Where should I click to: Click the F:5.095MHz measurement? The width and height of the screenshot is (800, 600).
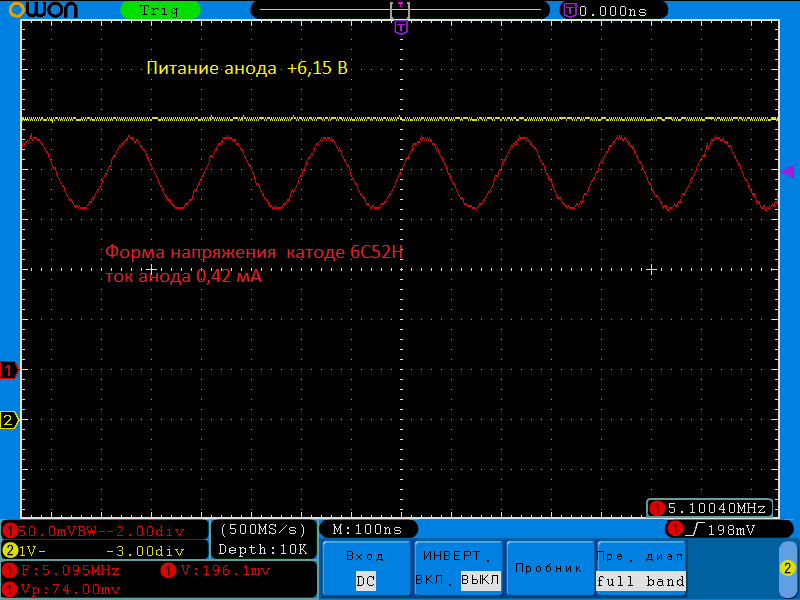coord(62,570)
